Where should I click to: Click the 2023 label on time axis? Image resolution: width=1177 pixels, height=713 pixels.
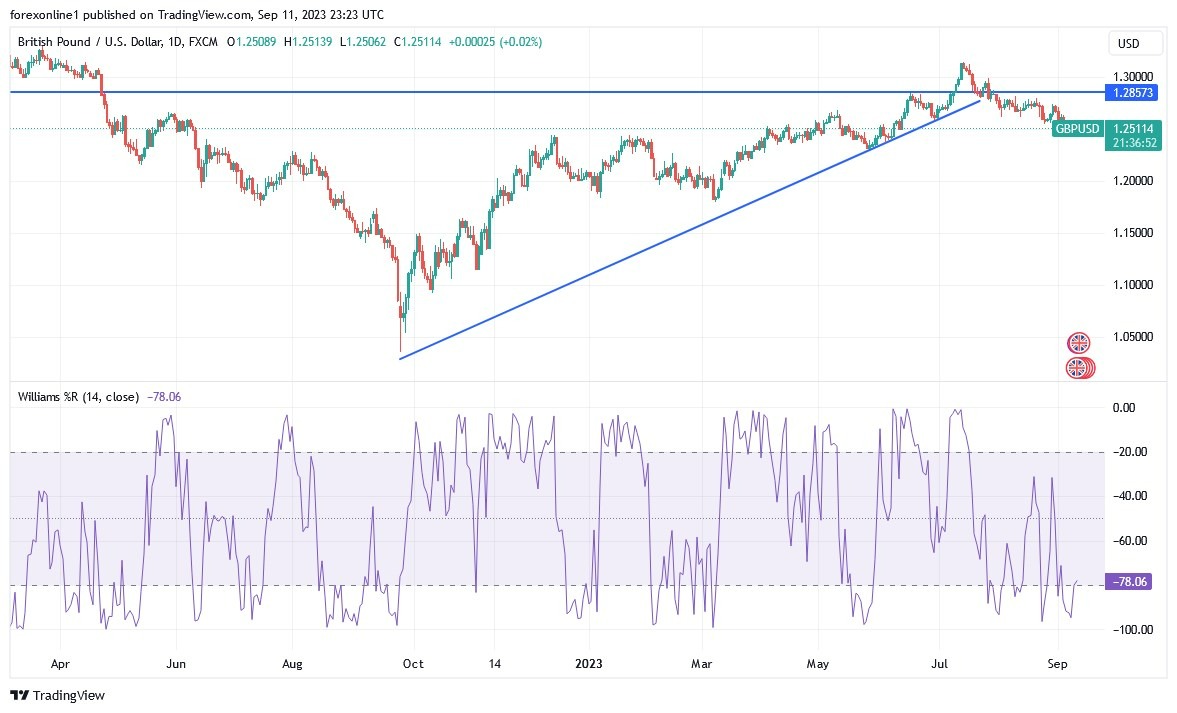pyautogui.click(x=588, y=663)
